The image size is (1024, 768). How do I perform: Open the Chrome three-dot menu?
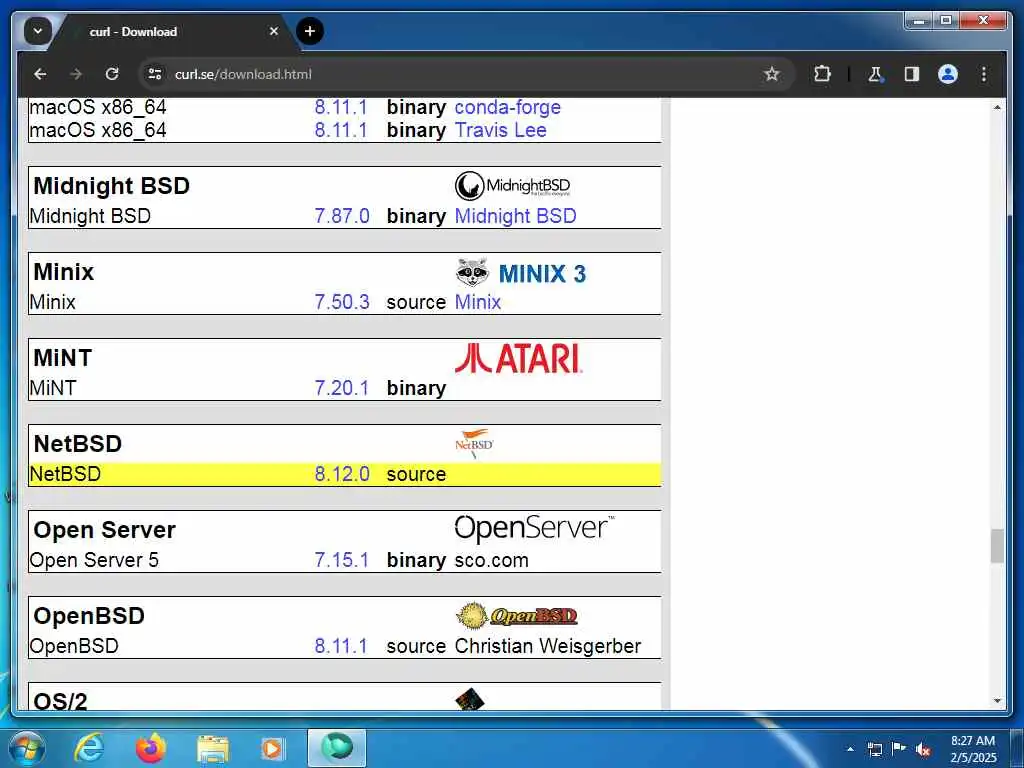click(984, 74)
